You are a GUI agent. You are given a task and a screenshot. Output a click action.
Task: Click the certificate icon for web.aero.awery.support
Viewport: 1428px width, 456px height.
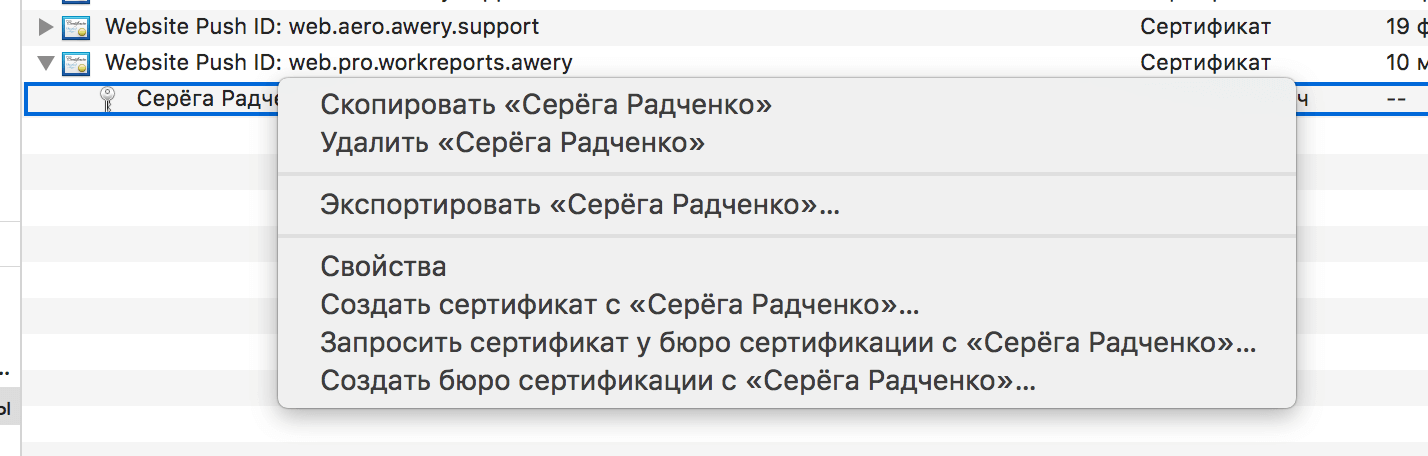click(77, 27)
